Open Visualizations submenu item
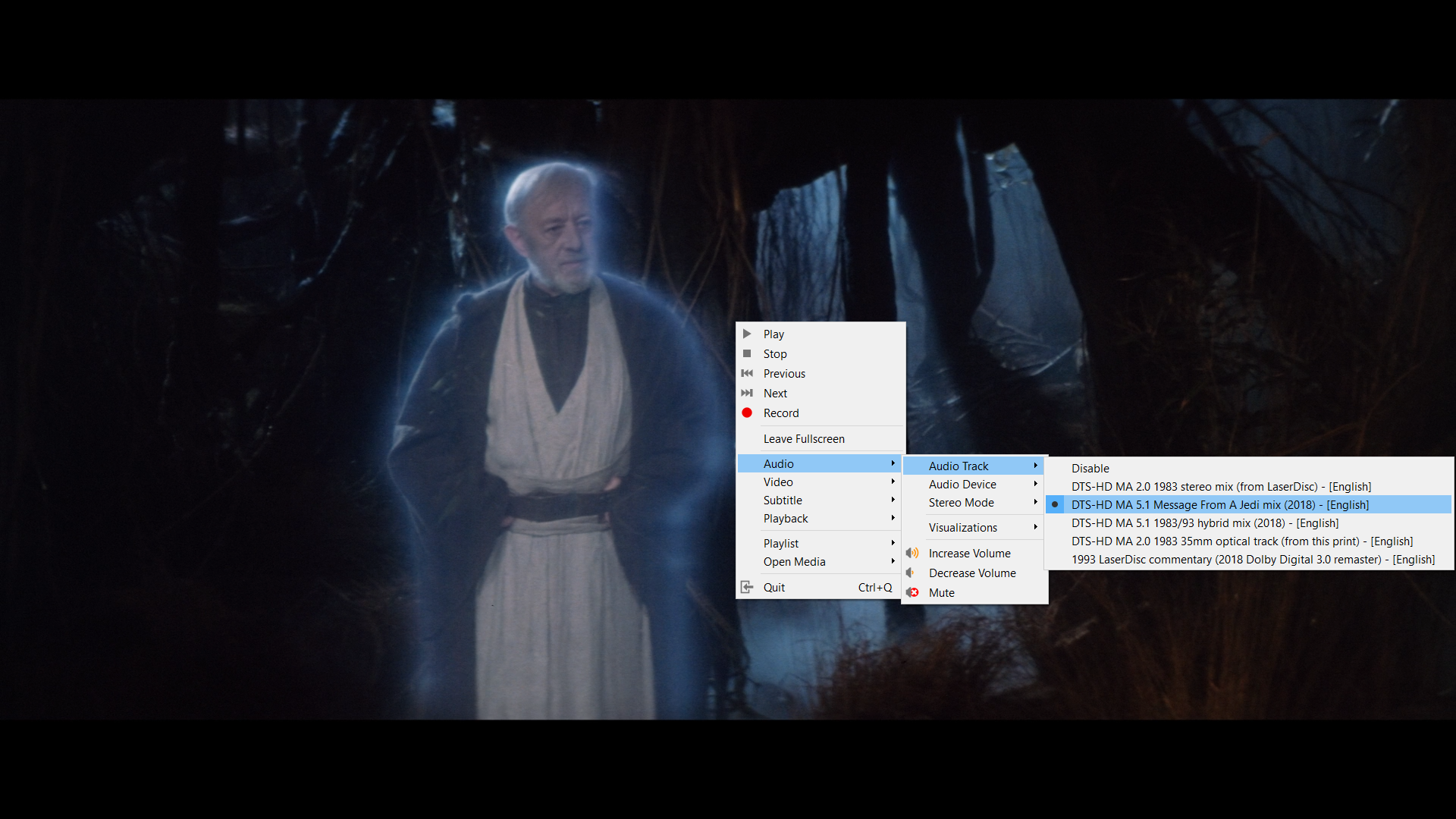The height and width of the screenshot is (819, 1456). [x=974, y=527]
